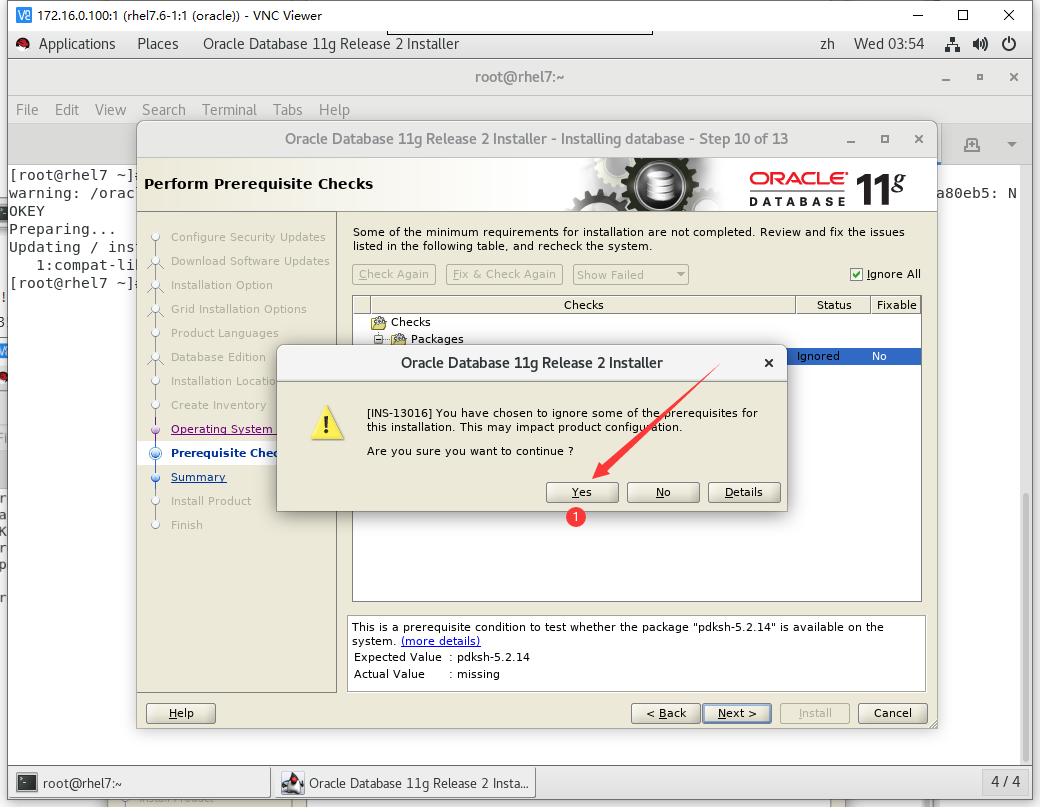Click the Checks folder icon
Screen dimensions: 1040x807
coord(379,322)
